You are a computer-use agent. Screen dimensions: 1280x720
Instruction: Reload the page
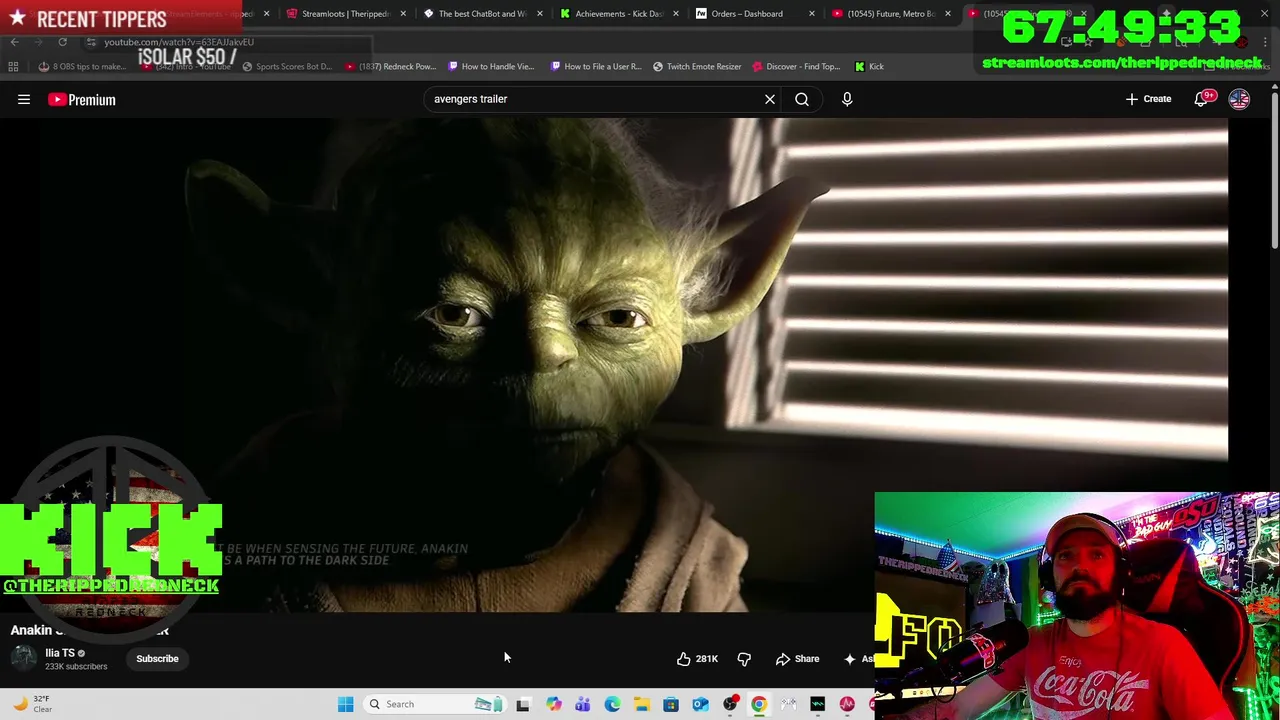[62, 42]
